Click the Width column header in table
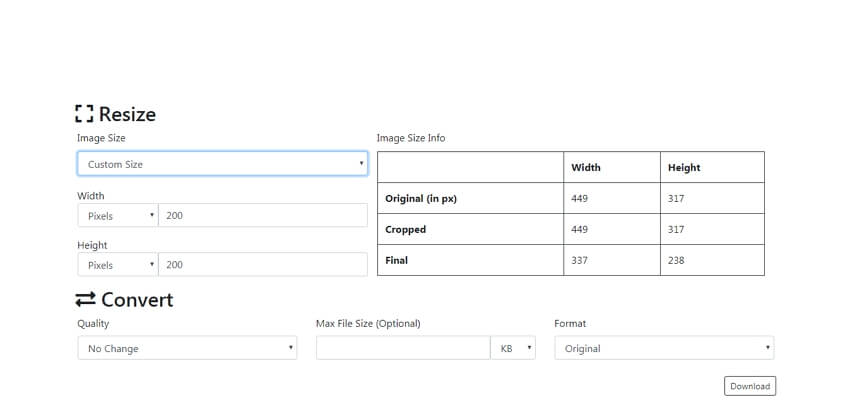850x412 pixels. [x=586, y=168]
